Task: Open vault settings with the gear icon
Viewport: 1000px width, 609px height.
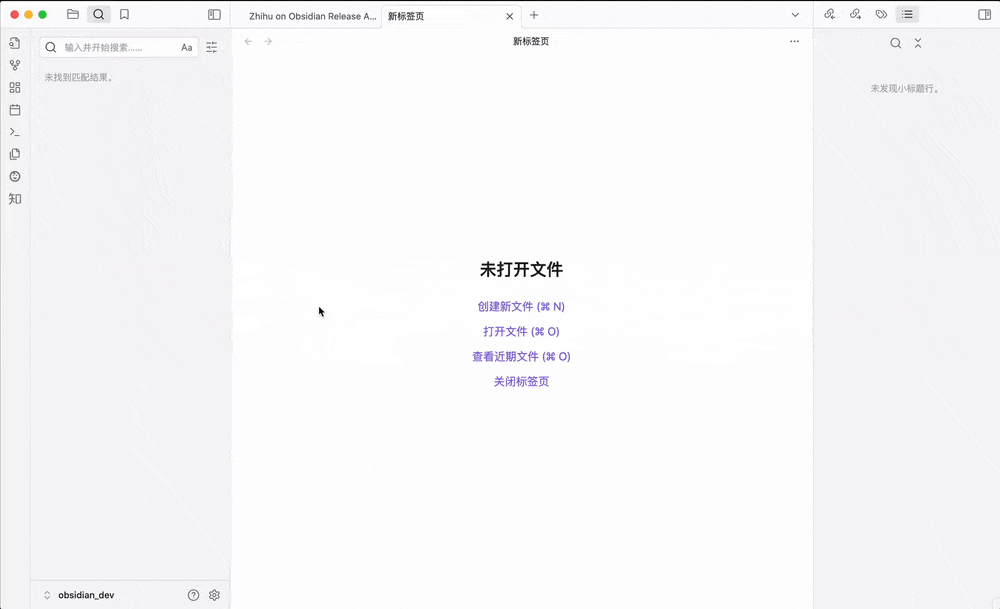Action: (213, 594)
